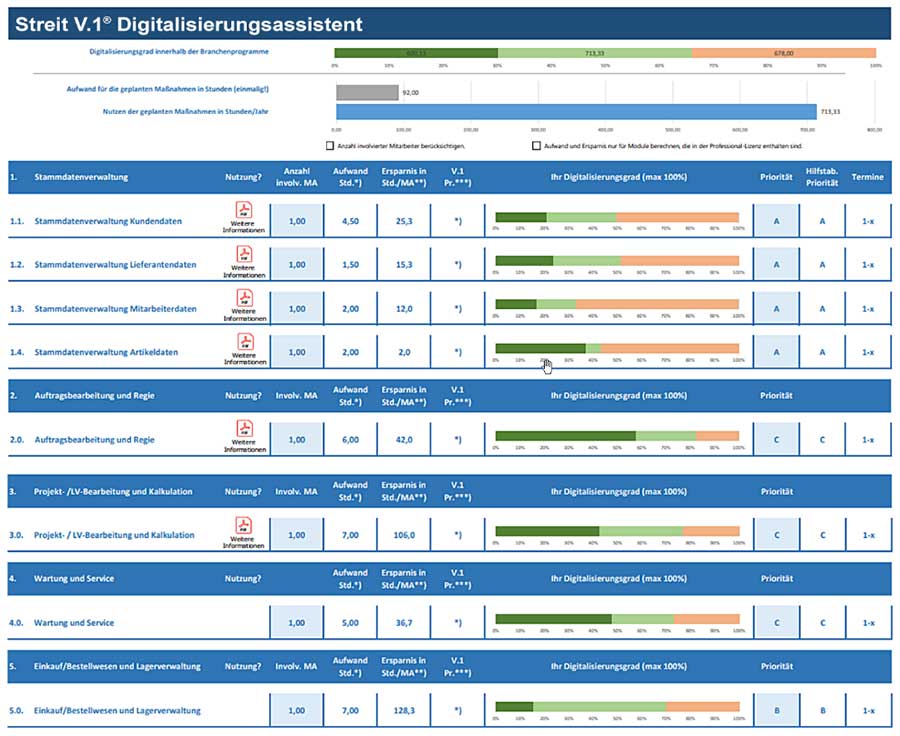Select involv. MA cell for Mitarbeiterdaten

pos(297,308)
